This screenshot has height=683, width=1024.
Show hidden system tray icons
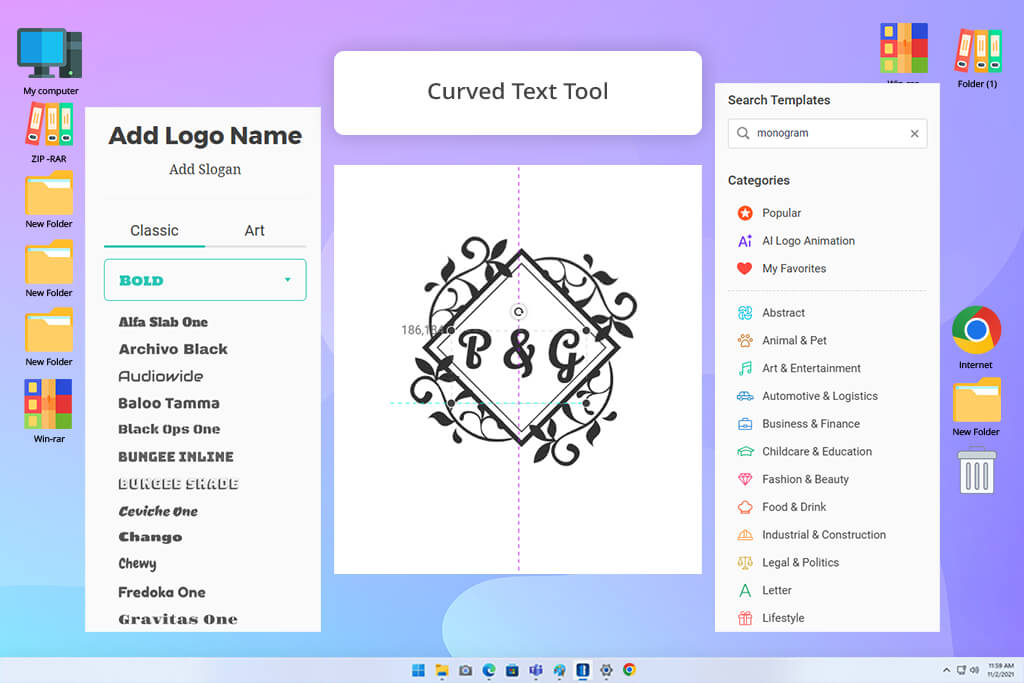pyautogui.click(x=946, y=670)
